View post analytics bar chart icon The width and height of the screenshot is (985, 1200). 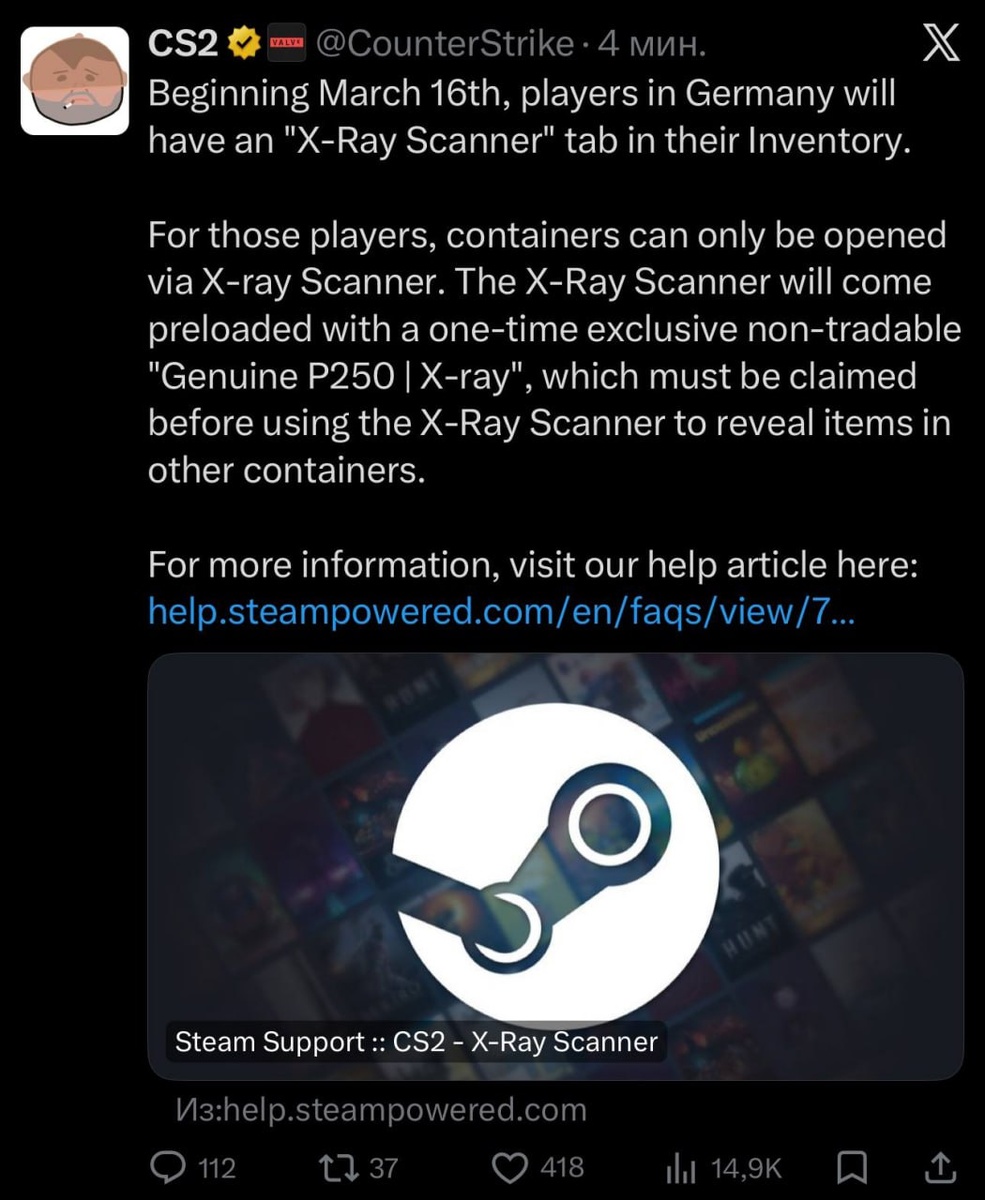[680, 1167]
